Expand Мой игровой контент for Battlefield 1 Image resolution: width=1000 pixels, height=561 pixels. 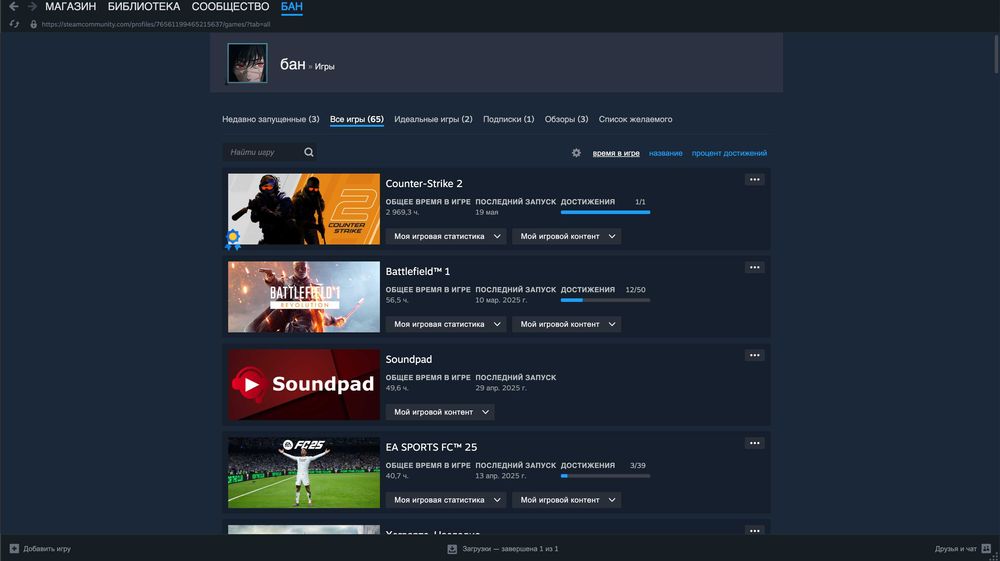click(566, 324)
